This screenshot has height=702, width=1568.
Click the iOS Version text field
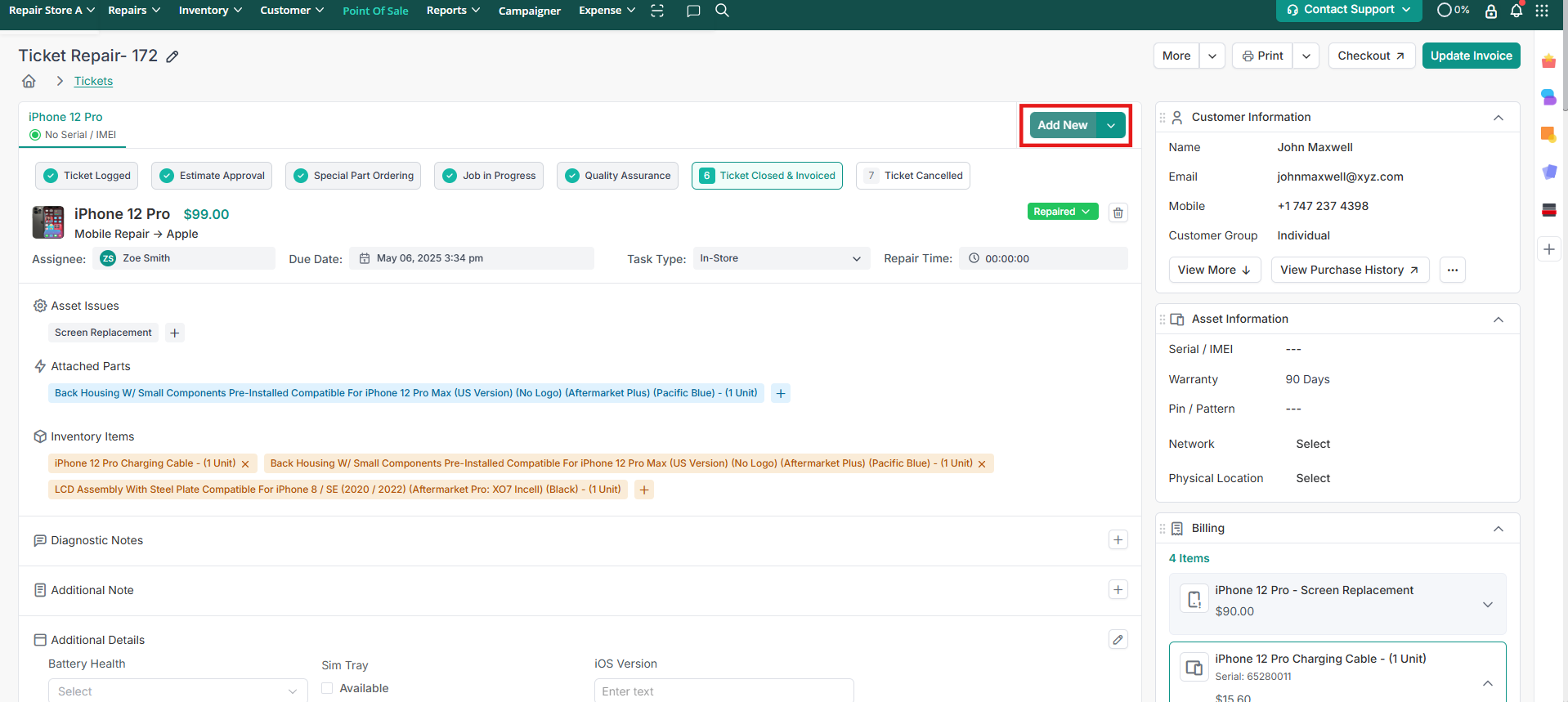click(x=724, y=691)
